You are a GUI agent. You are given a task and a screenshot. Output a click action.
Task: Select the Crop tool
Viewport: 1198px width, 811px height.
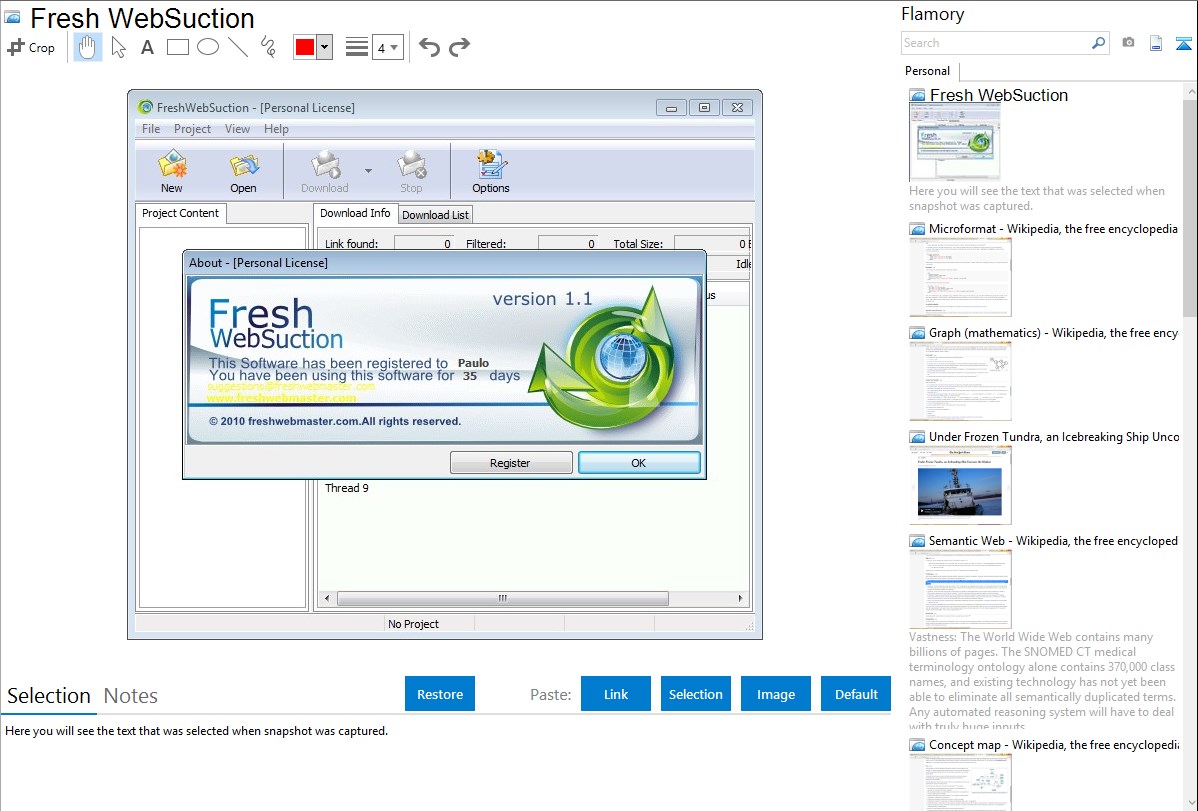tap(31, 47)
